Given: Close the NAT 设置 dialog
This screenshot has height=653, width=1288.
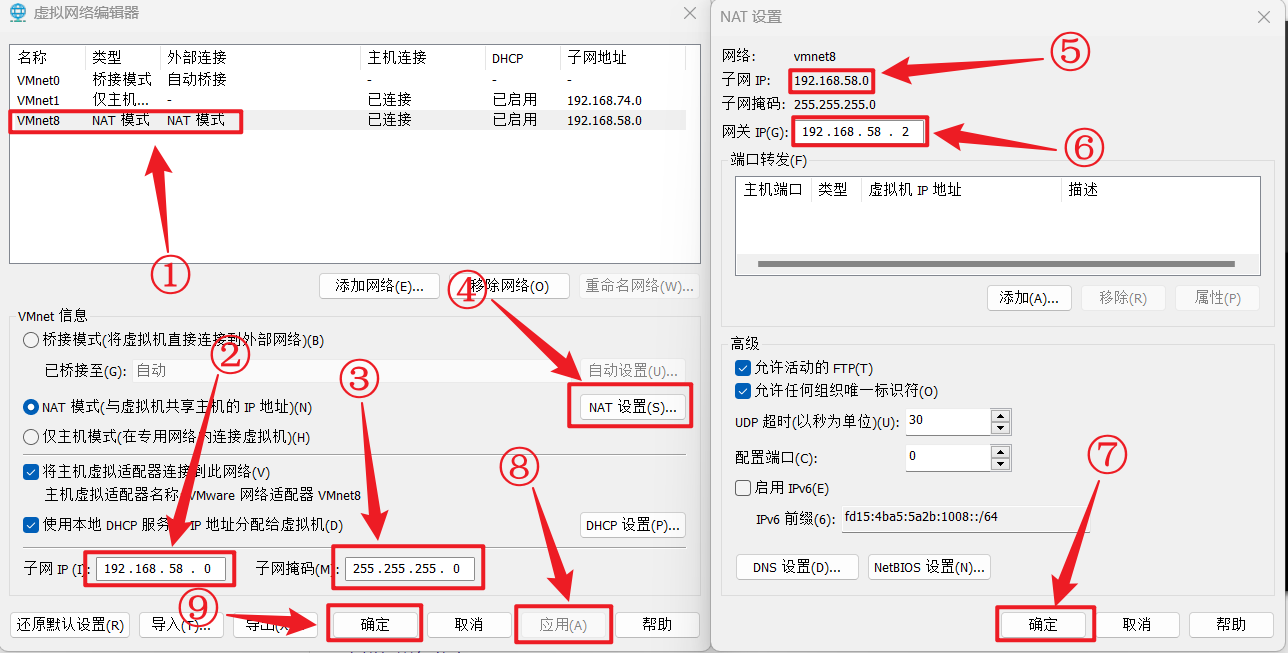Looking at the screenshot, I should pos(1264,16).
